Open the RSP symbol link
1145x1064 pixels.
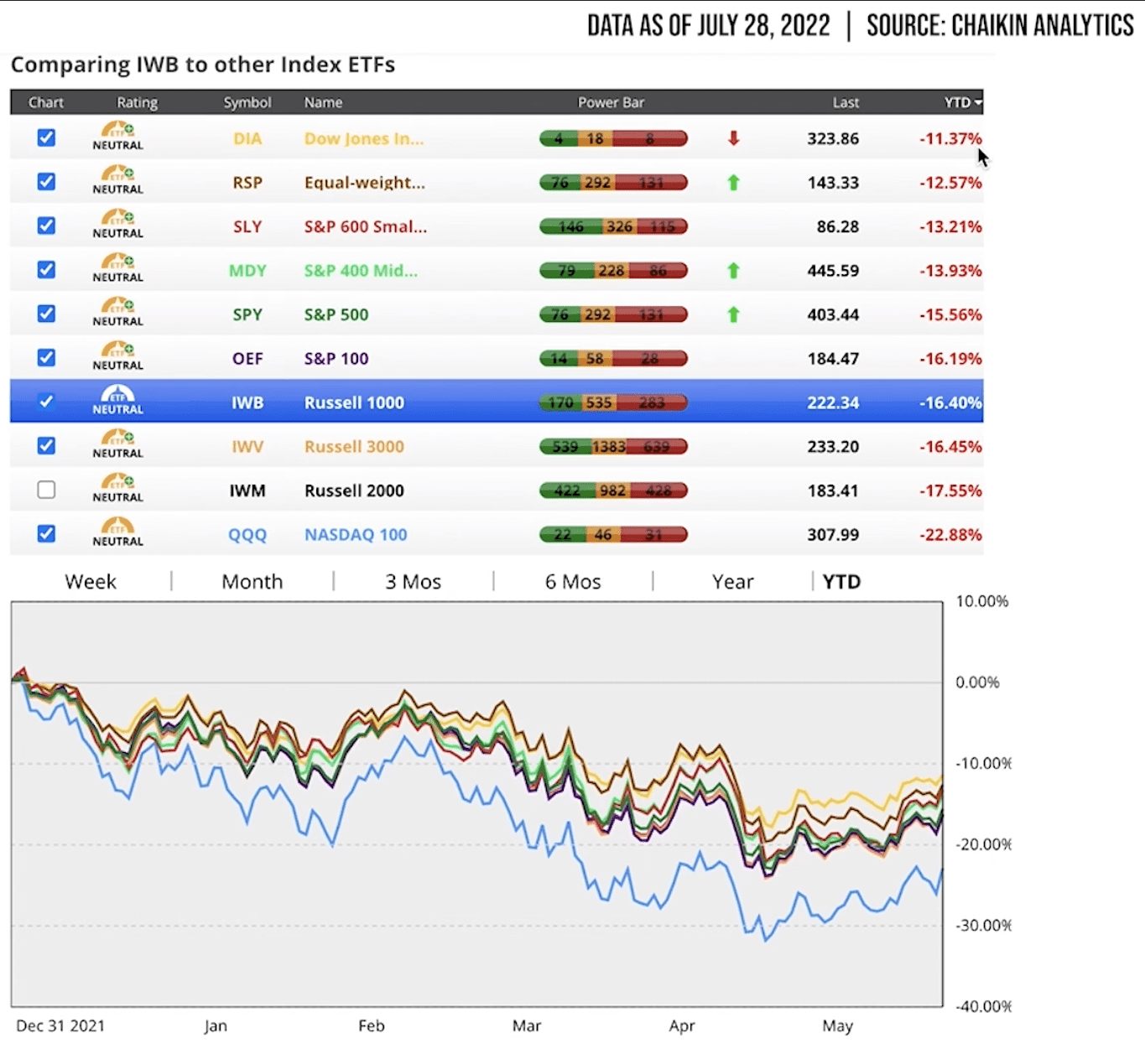point(247,182)
